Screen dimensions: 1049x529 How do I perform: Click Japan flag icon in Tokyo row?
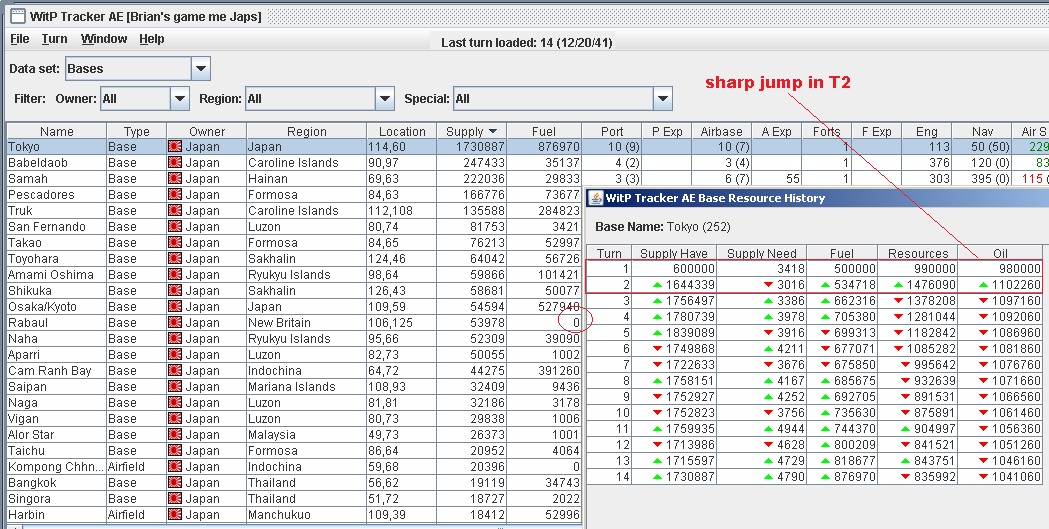175,146
